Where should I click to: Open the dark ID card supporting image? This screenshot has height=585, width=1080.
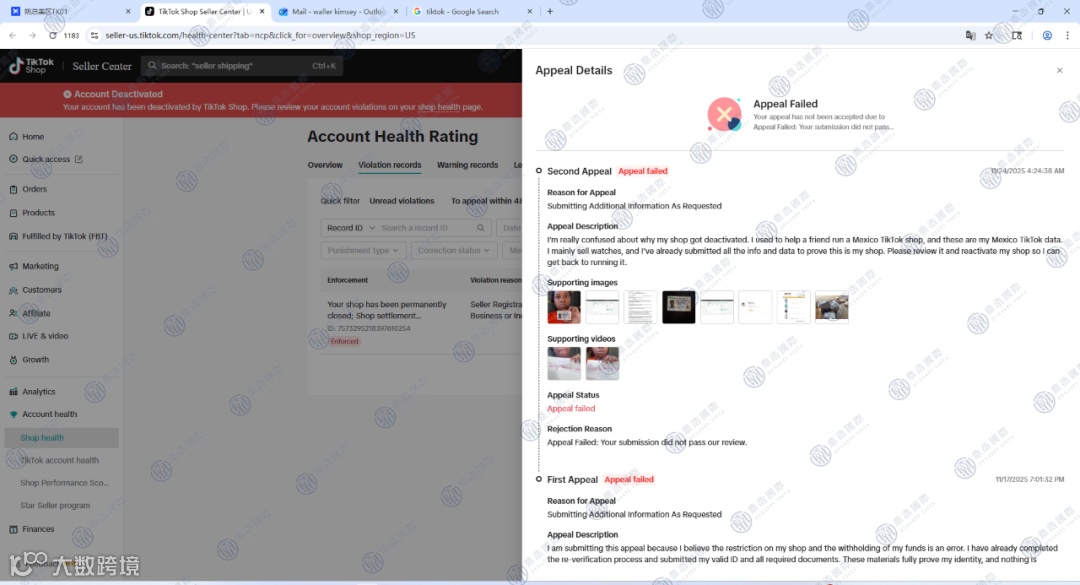678,307
